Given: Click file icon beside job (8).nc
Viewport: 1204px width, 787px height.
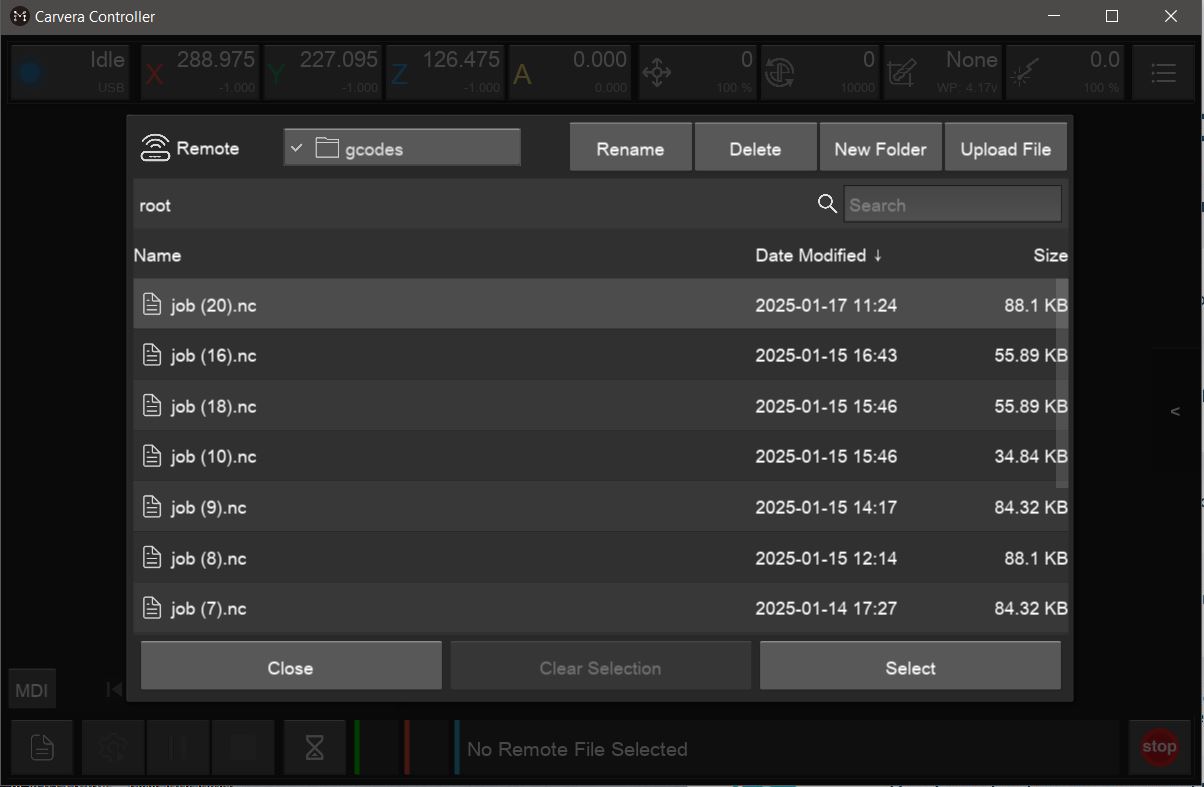Looking at the screenshot, I should click(152, 557).
